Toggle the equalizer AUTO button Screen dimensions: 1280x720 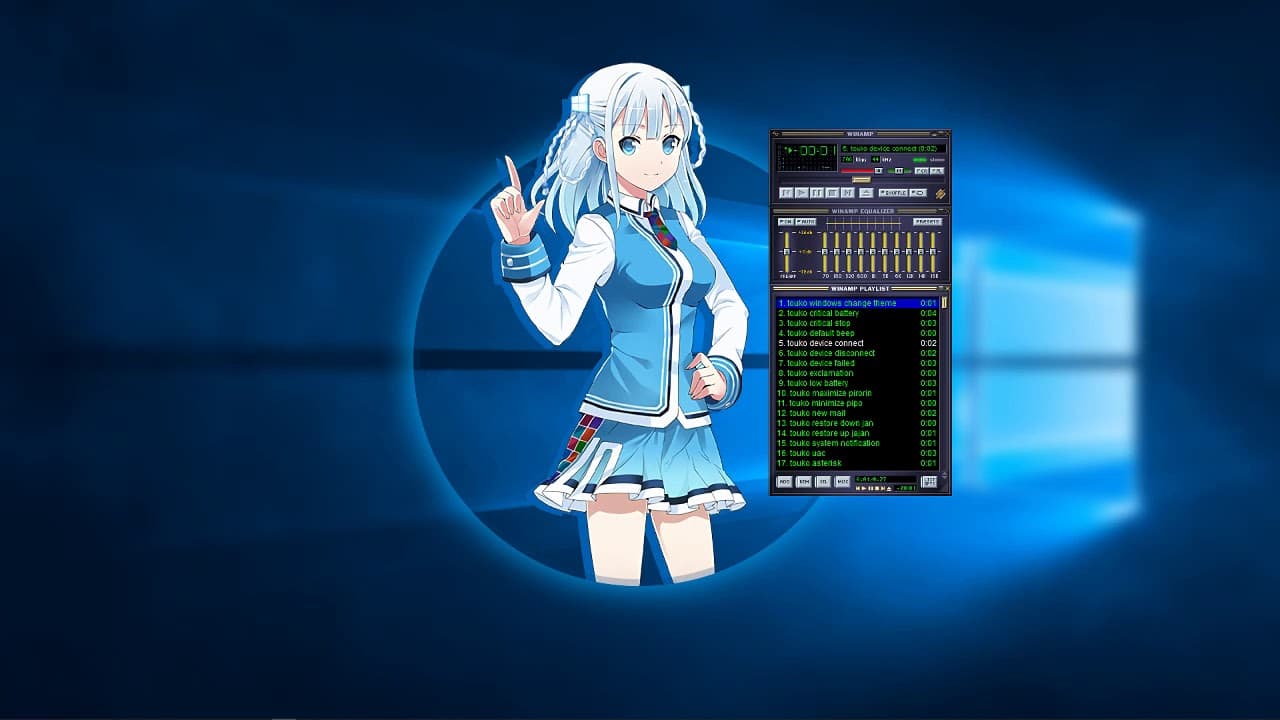[805, 222]
